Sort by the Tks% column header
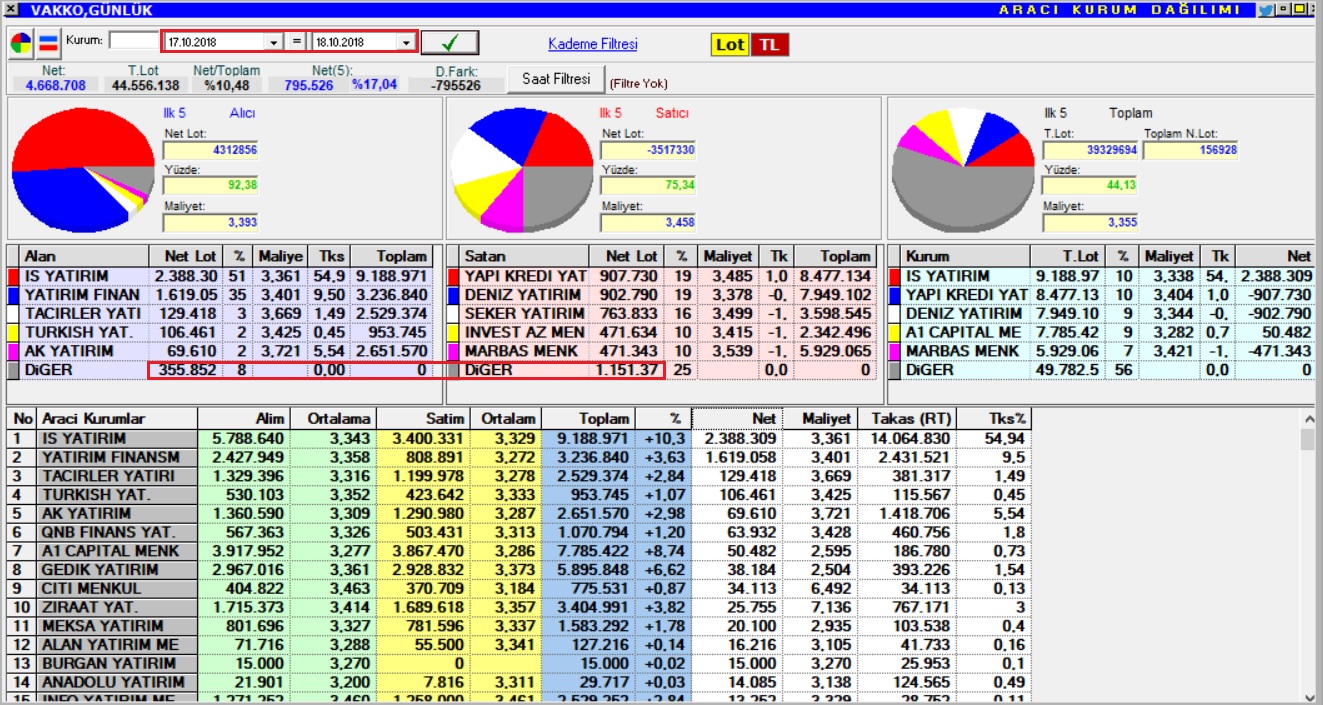 [993, 419]
